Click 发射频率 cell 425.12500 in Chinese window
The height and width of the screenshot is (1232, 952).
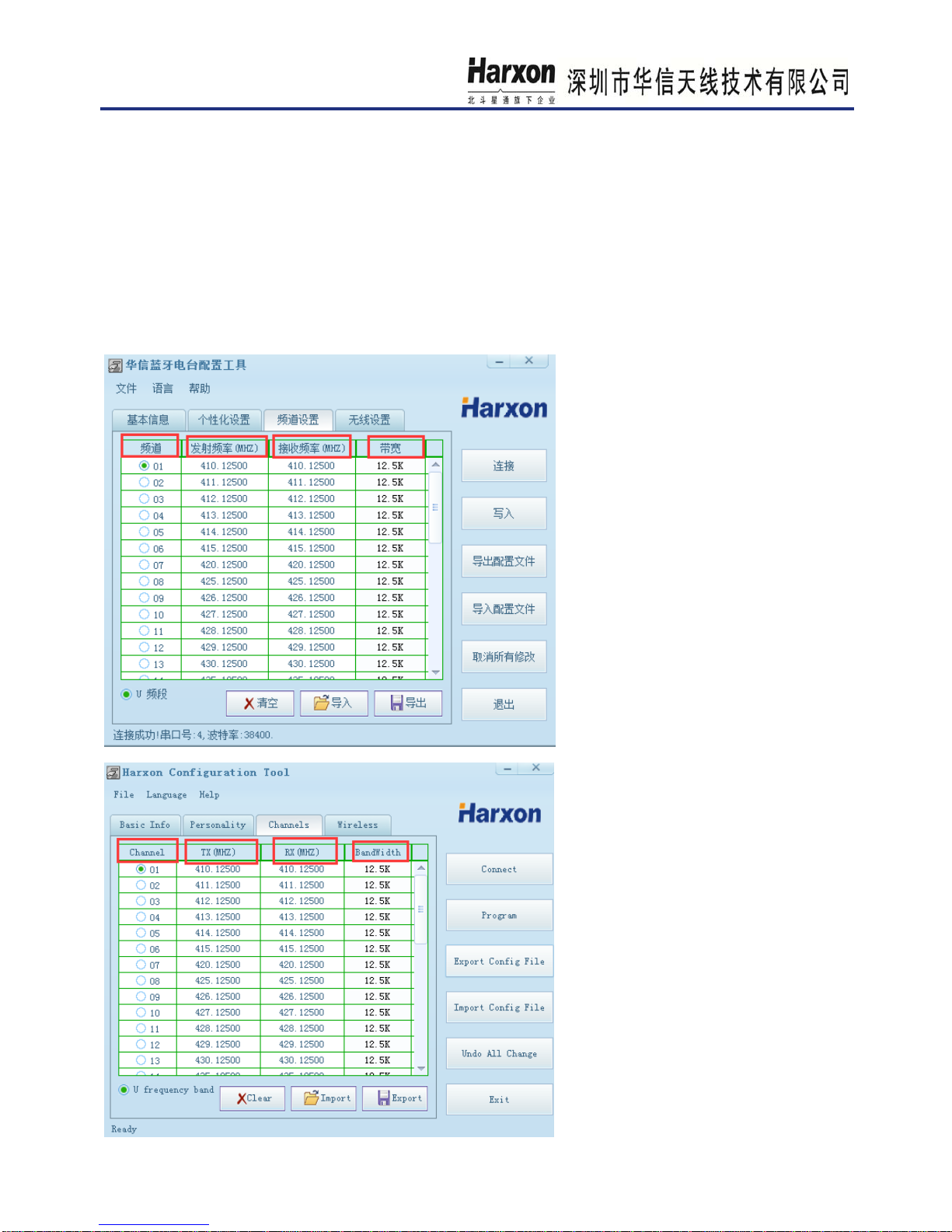point(225,581)
